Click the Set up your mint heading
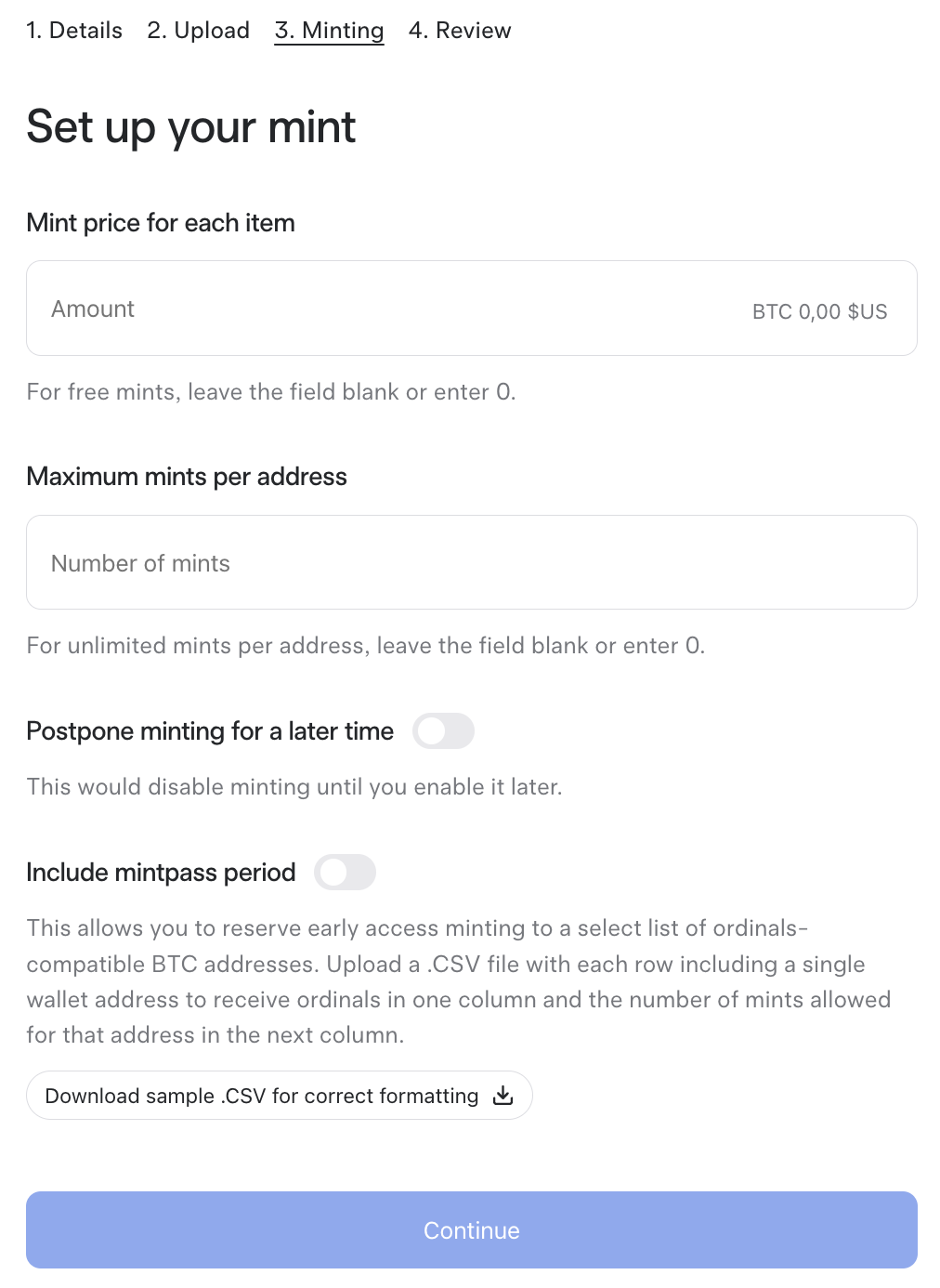 click(x=191, y=126)
